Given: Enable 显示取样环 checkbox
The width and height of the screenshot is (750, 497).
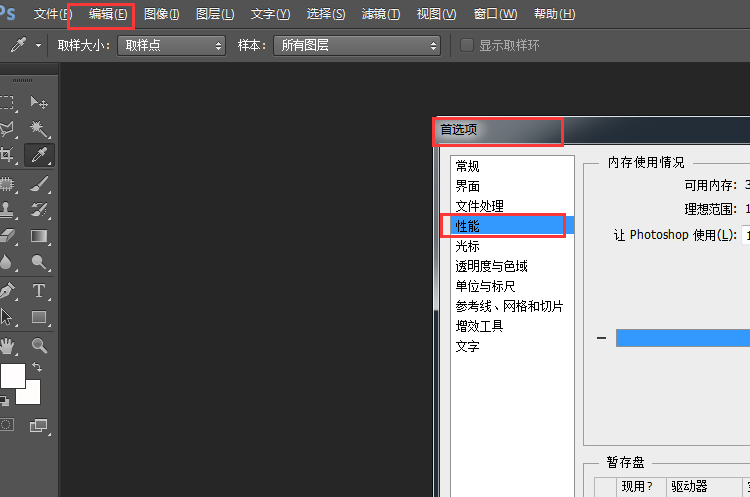Looking at the screenshot, I should [x=466, y=45].
